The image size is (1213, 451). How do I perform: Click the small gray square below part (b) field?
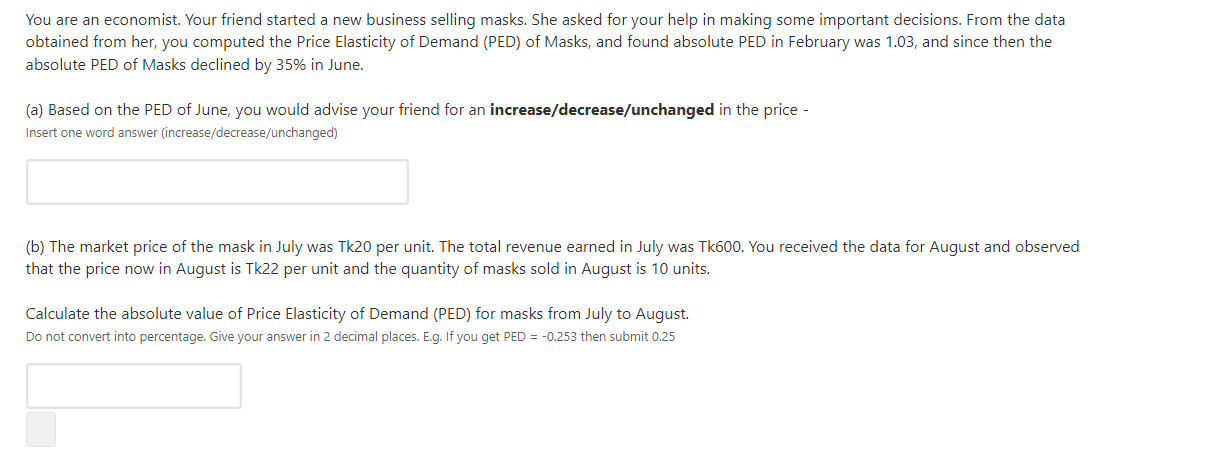point(41,429)
